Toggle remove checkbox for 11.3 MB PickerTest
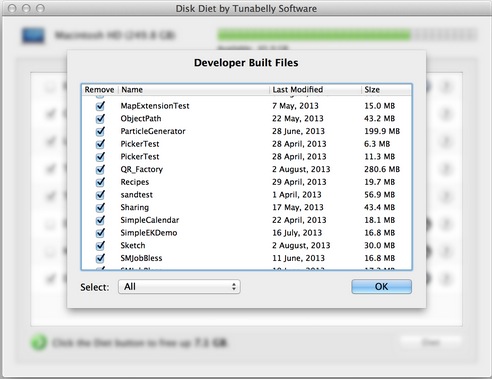The width and height of the screenshot is (492, 379). coord(100,157)
